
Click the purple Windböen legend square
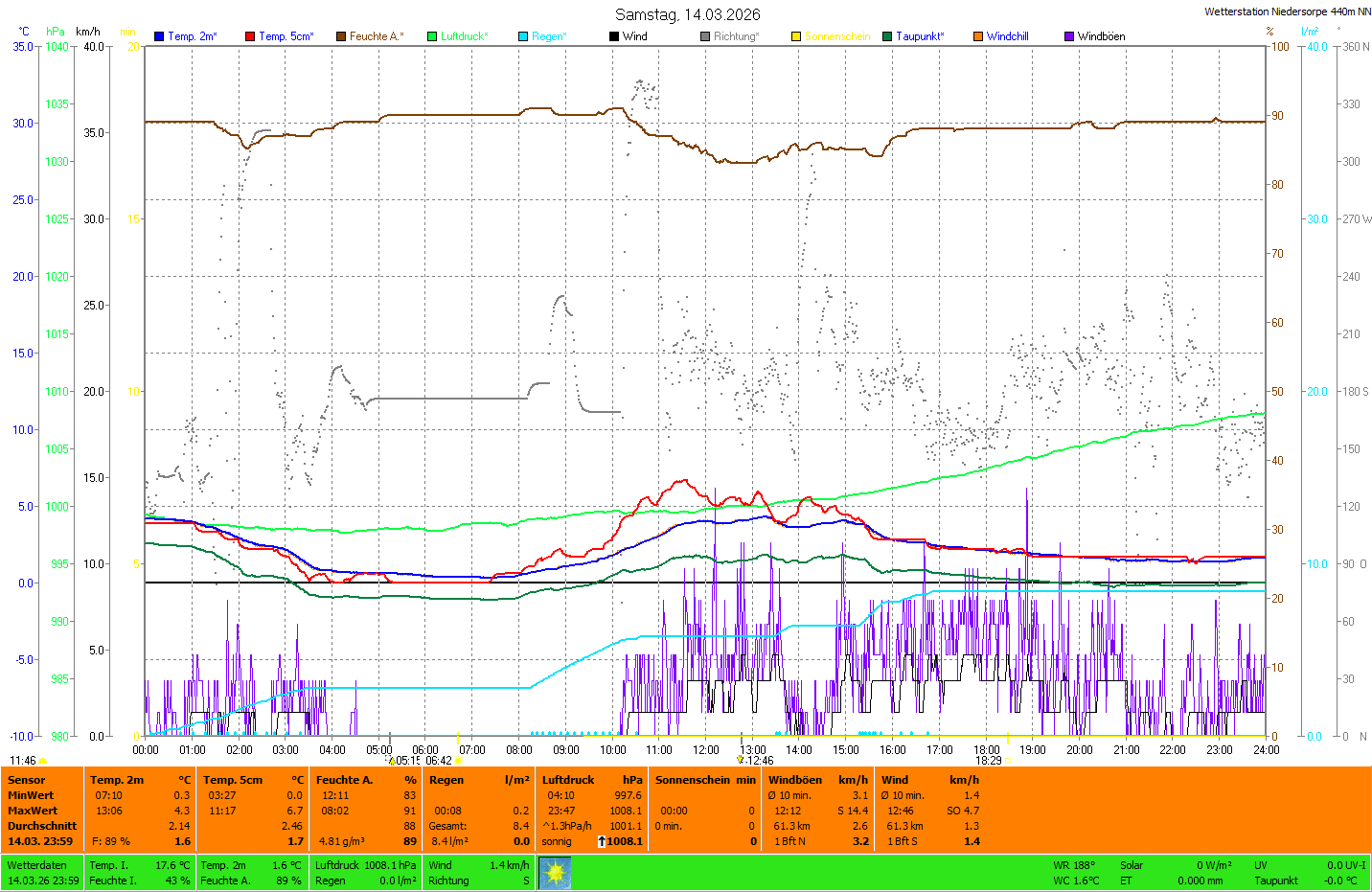[1069, 36]
